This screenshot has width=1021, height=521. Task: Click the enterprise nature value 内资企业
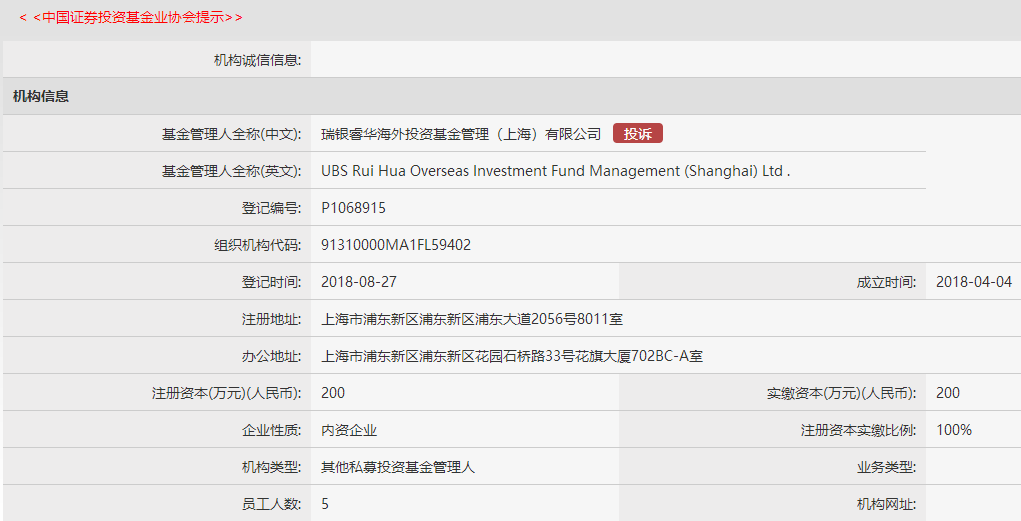click(x=349, y=430)
